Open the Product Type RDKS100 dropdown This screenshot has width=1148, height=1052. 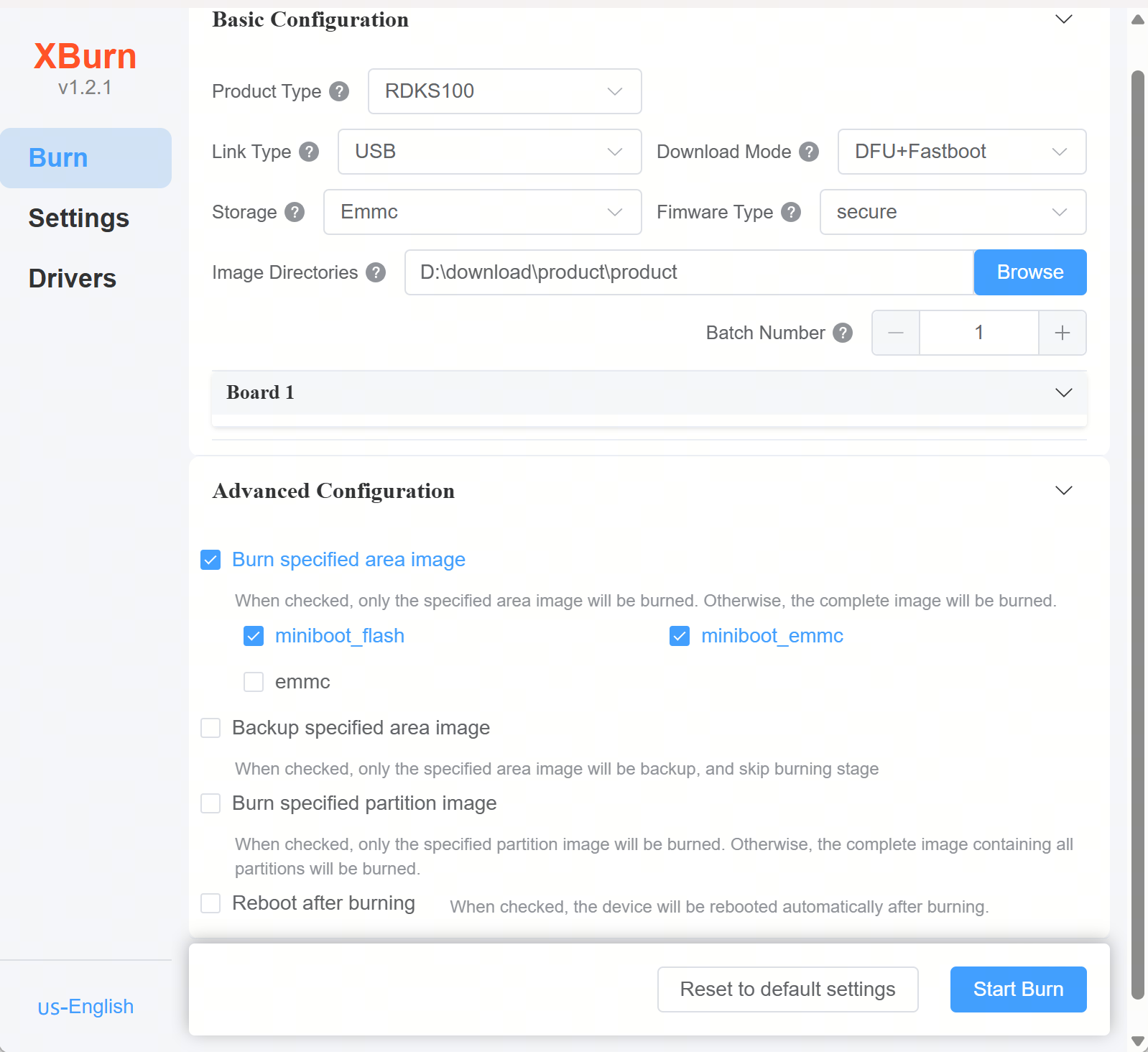pos(504,91)
